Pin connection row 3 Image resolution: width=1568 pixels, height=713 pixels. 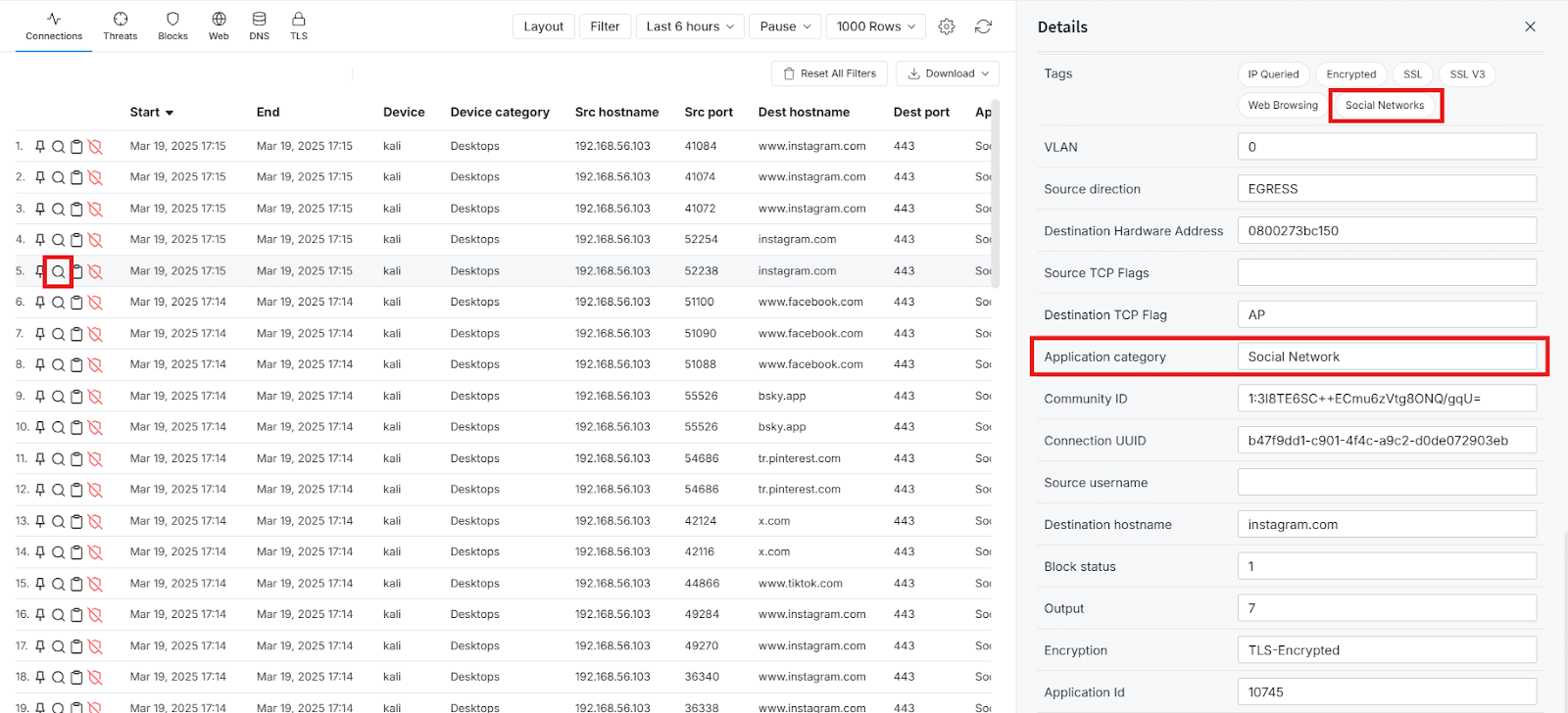[40, 209]
